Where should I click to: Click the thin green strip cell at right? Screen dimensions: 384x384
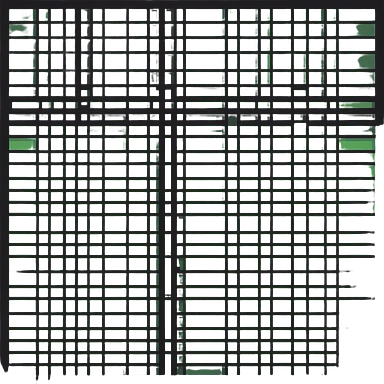click(x=356, y=105)
